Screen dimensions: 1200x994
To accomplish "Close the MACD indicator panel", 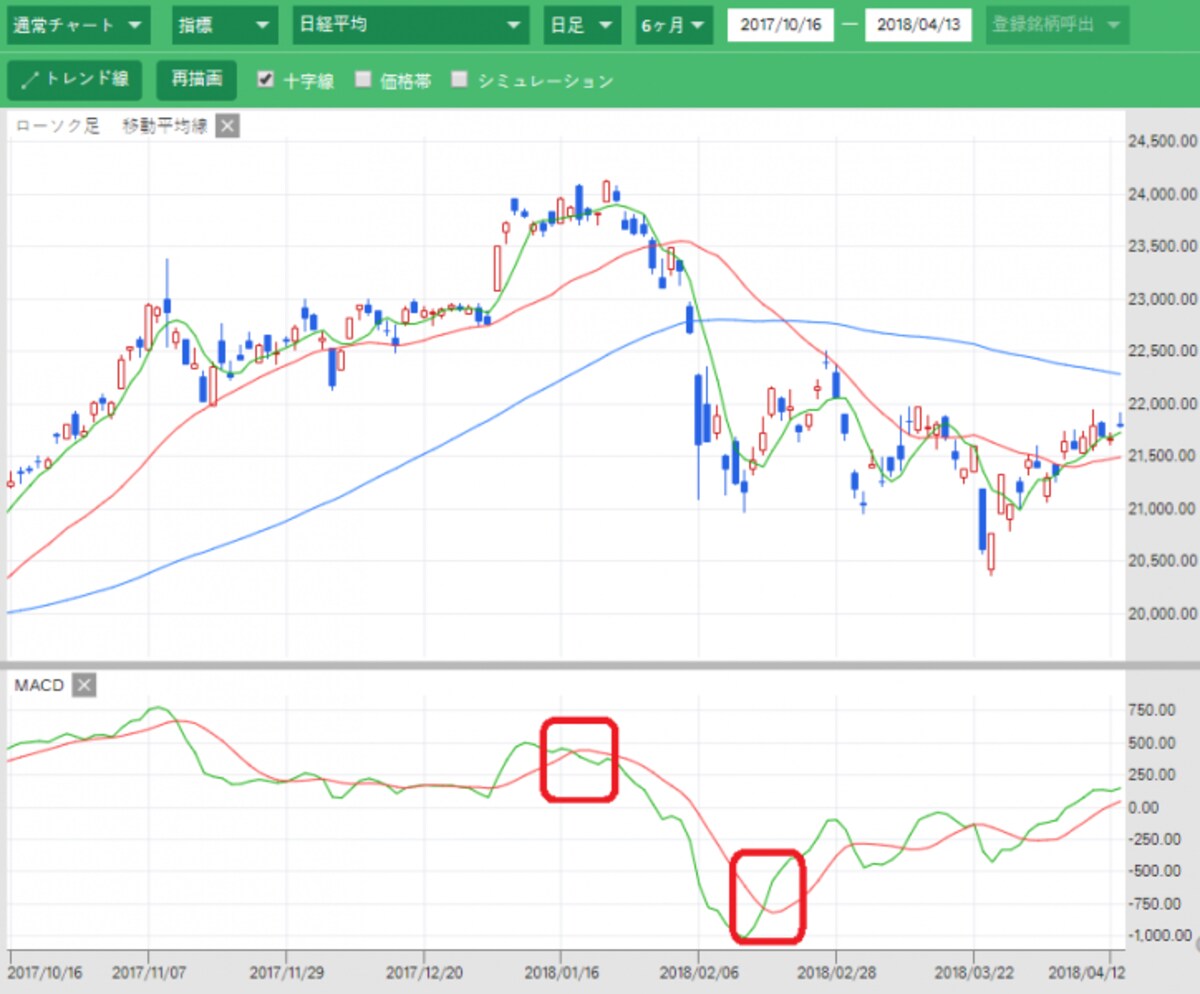I will 85,685.
